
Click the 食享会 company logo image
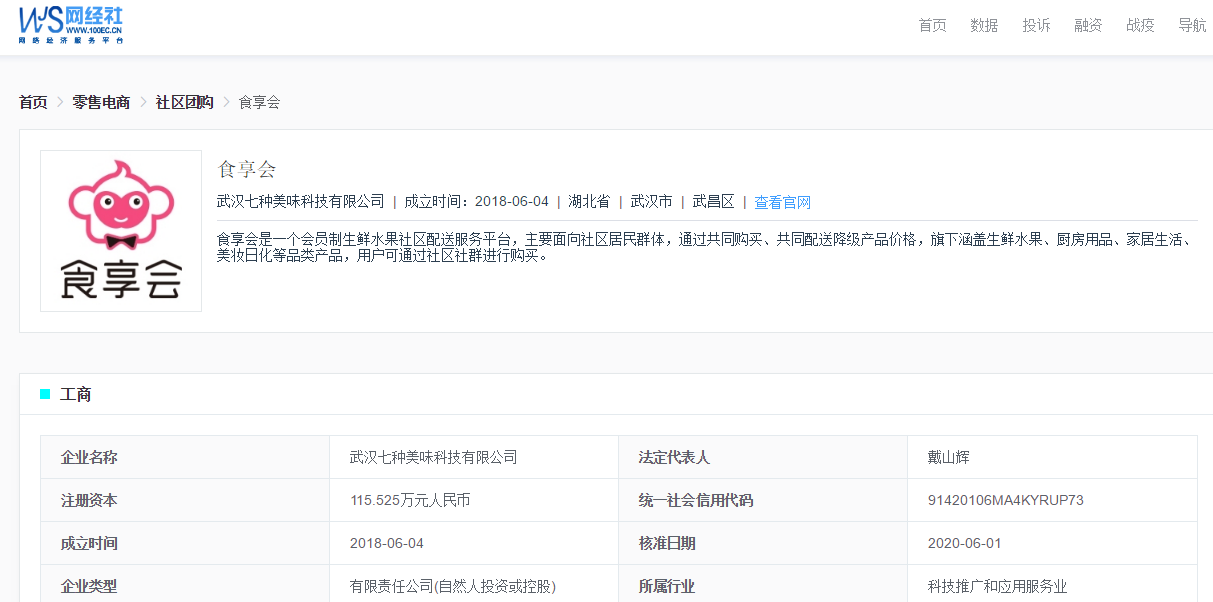(x=121, y=231)
